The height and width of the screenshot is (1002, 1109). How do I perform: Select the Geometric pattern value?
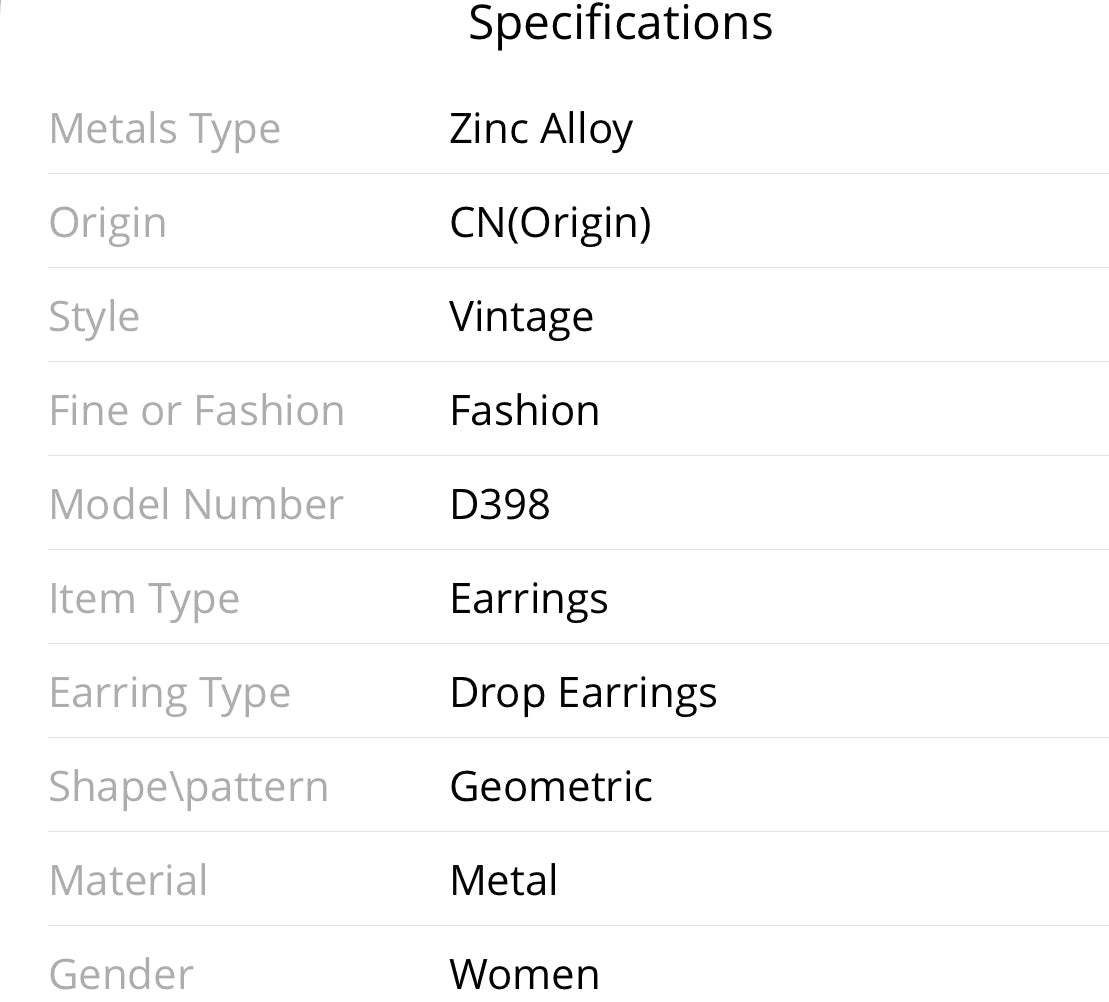[551, 786]
